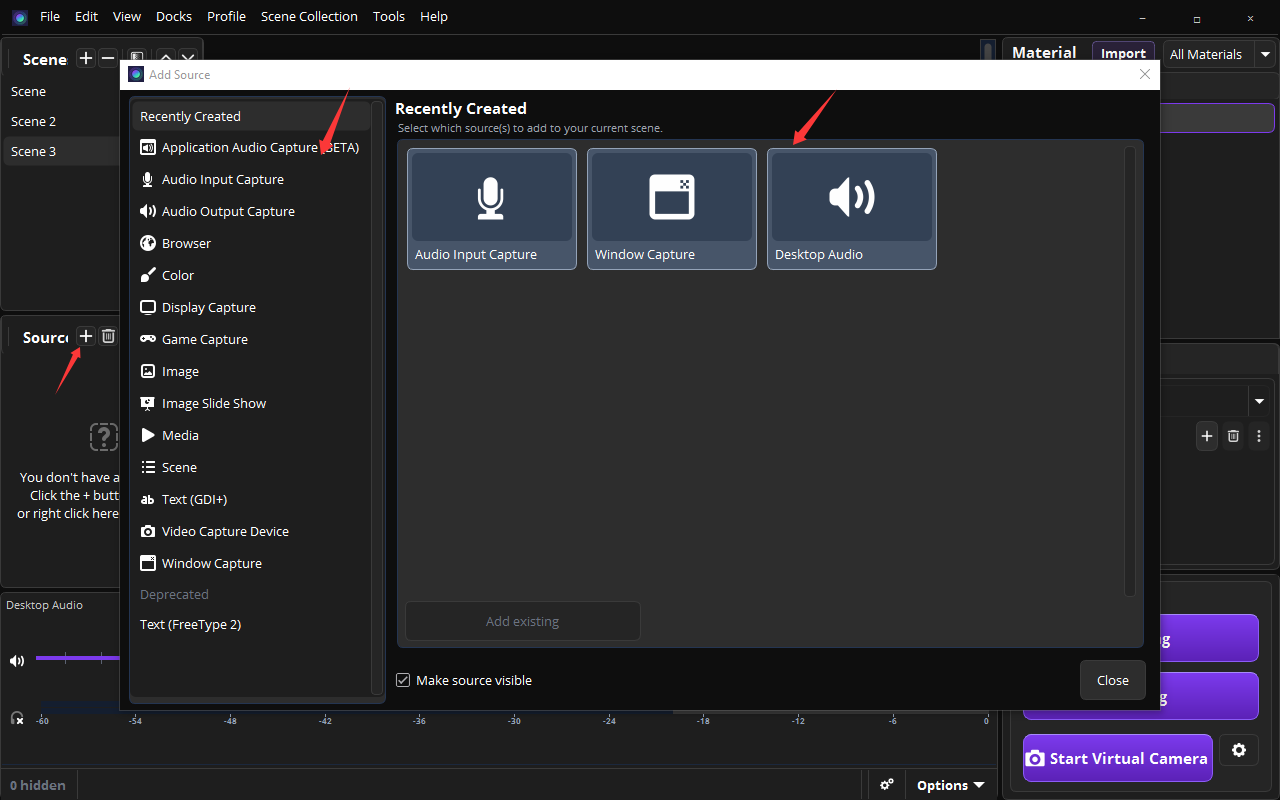Choose Image Slide Show source type
Screen dimensions: 1280x800
[x=250, y=403]
